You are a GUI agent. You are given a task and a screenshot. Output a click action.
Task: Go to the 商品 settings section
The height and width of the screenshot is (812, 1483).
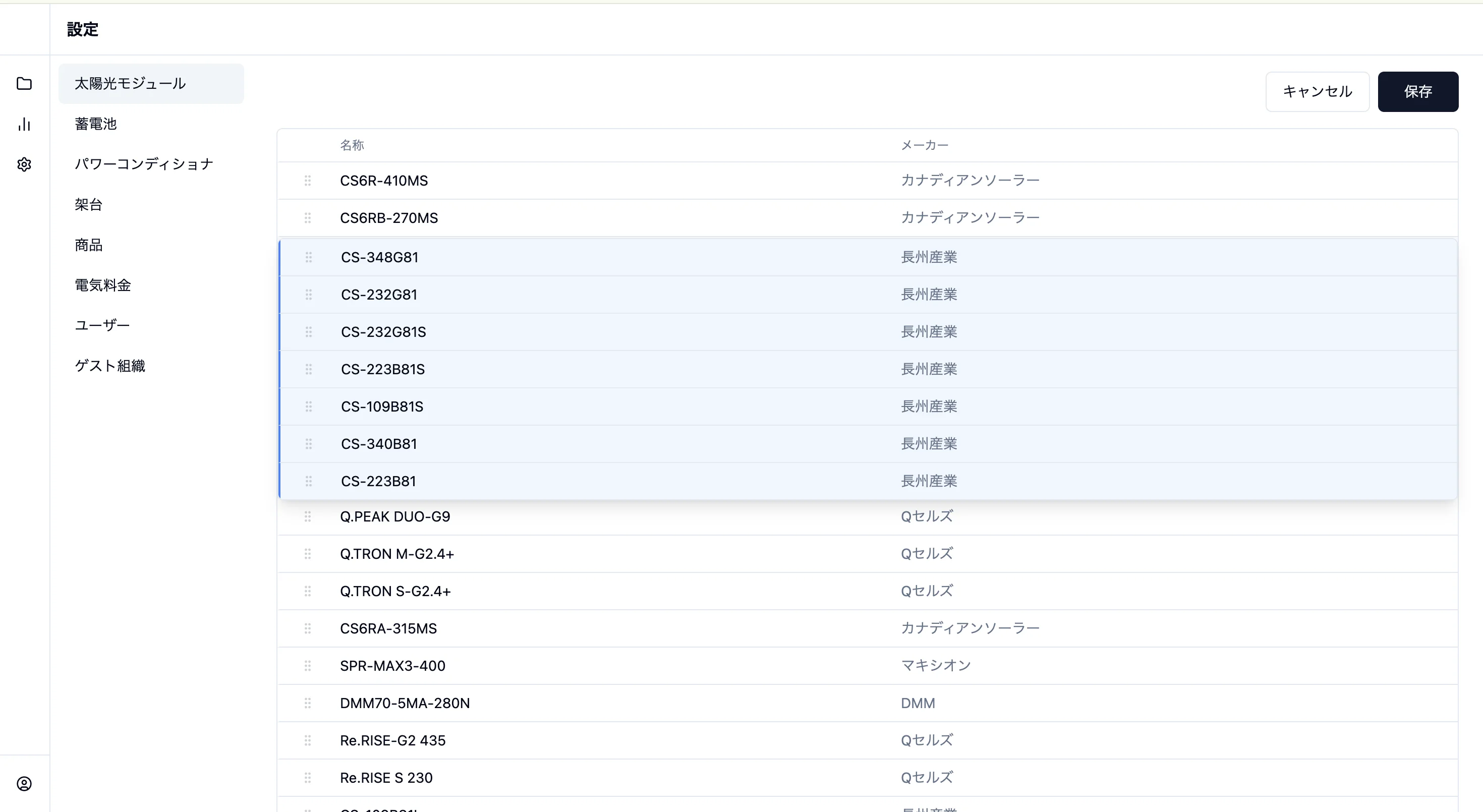(x=151, y=245)
